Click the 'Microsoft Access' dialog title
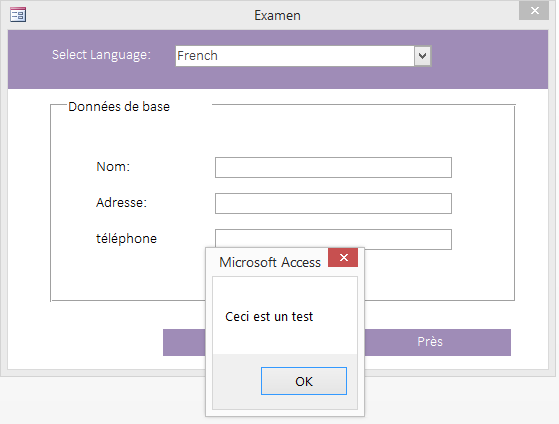559x424 pixels. pos(270,262)
